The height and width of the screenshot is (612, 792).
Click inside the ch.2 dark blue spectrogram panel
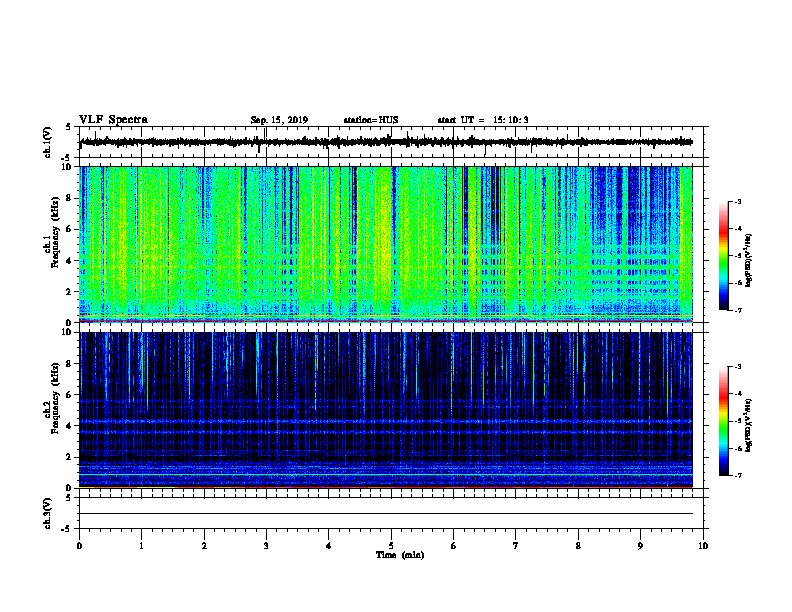pos(386,410)
